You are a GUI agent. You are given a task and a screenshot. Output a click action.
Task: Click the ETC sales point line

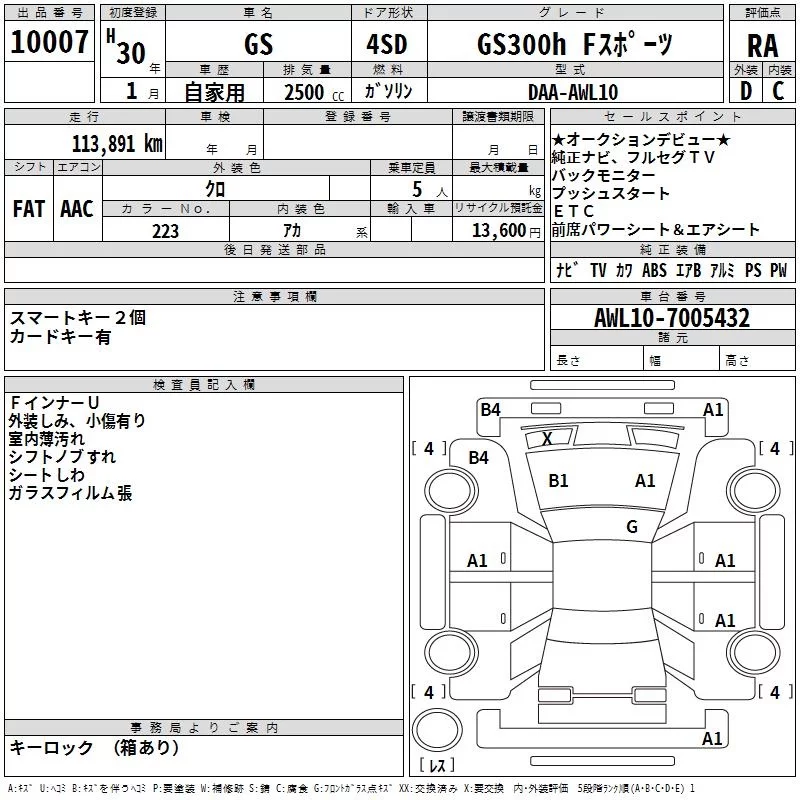click(573, 211)
